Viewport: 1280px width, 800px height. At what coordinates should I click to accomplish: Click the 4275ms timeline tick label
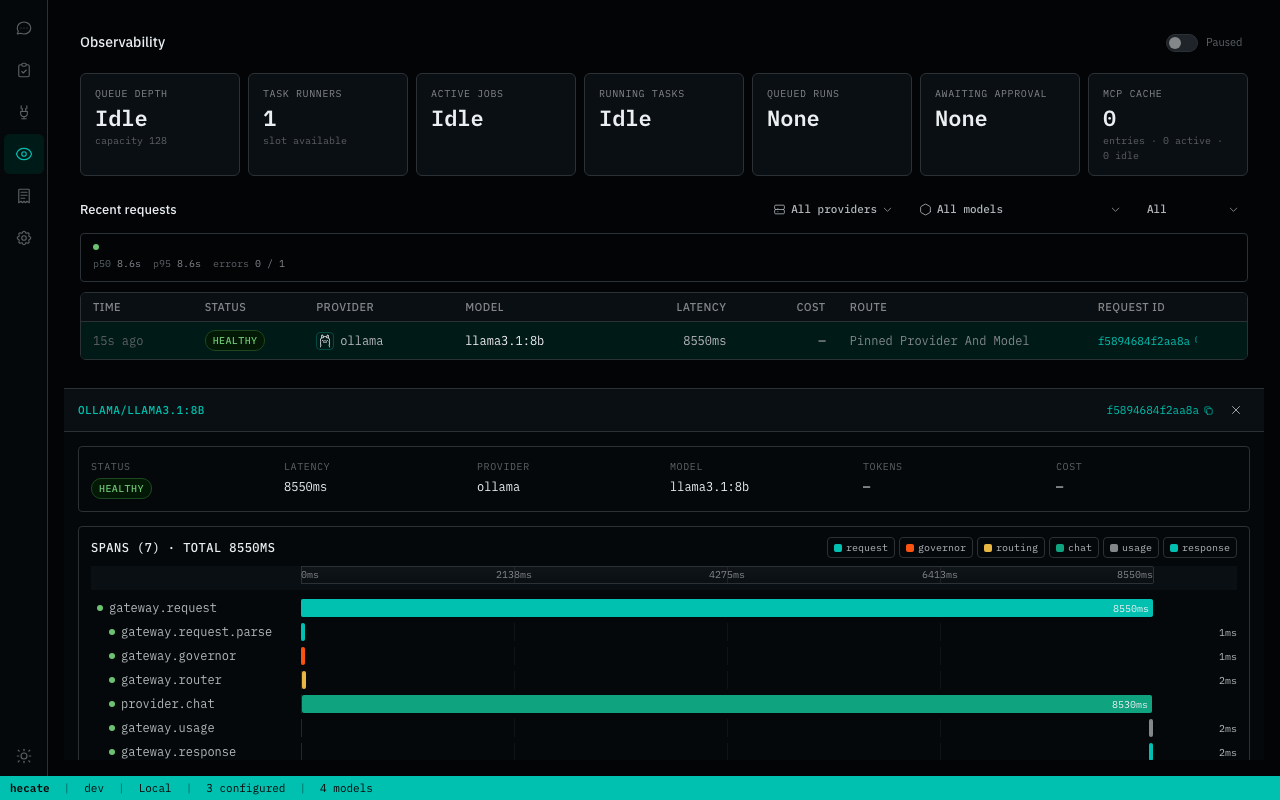coord(727,575)
